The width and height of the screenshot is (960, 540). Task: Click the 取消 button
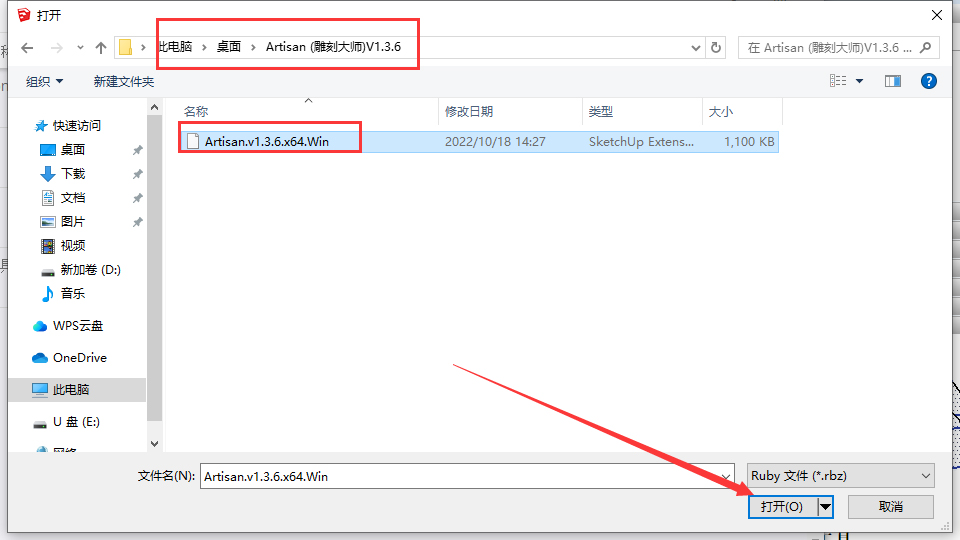coord(891,507)
